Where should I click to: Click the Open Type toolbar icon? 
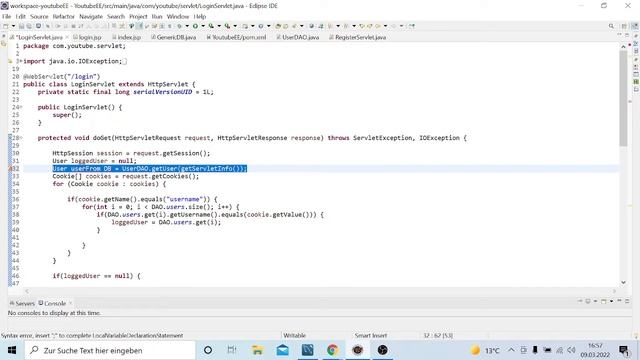[x=278, y=26]
